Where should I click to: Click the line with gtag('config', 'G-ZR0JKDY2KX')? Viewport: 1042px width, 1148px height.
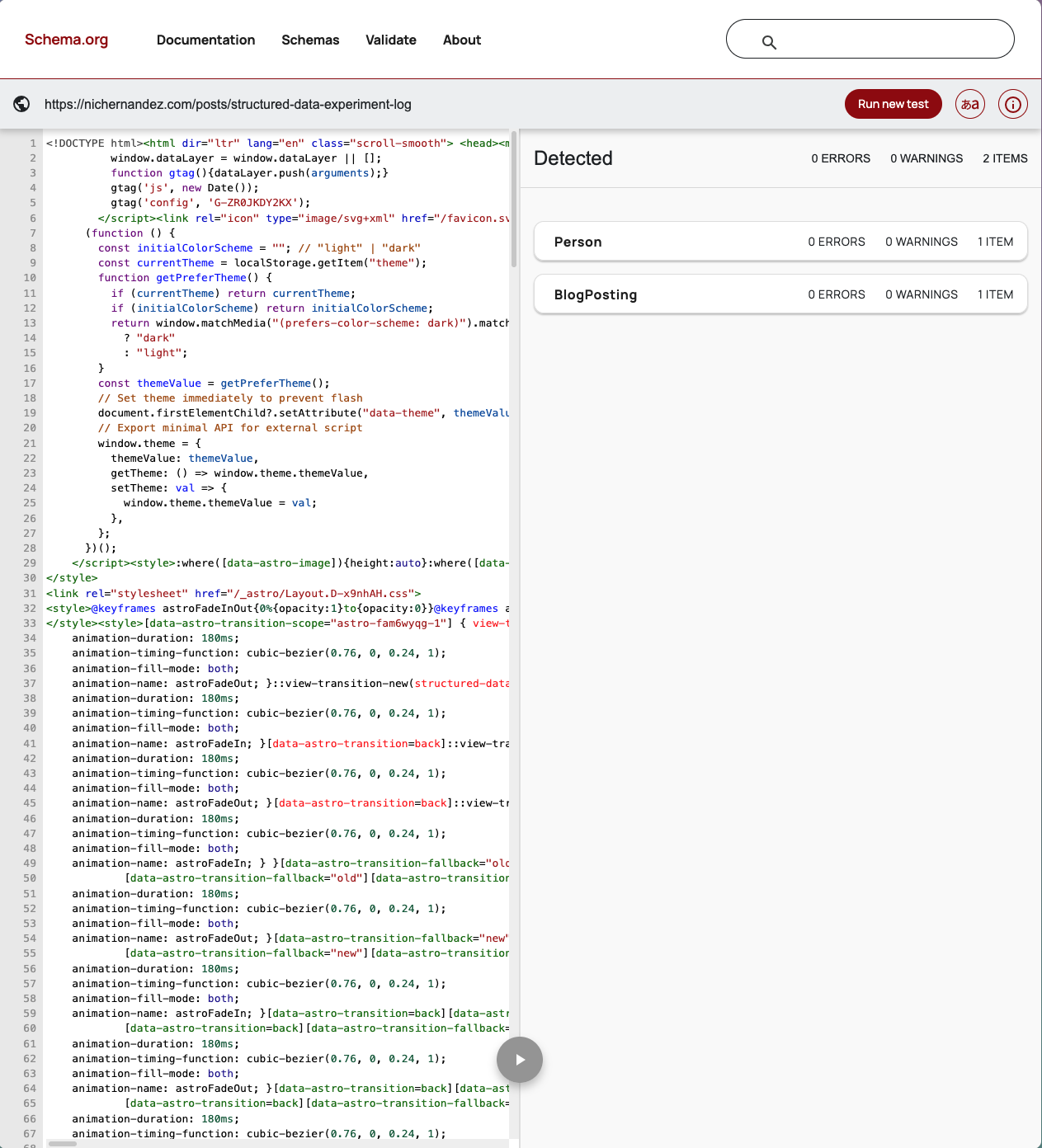click(210, 203)
